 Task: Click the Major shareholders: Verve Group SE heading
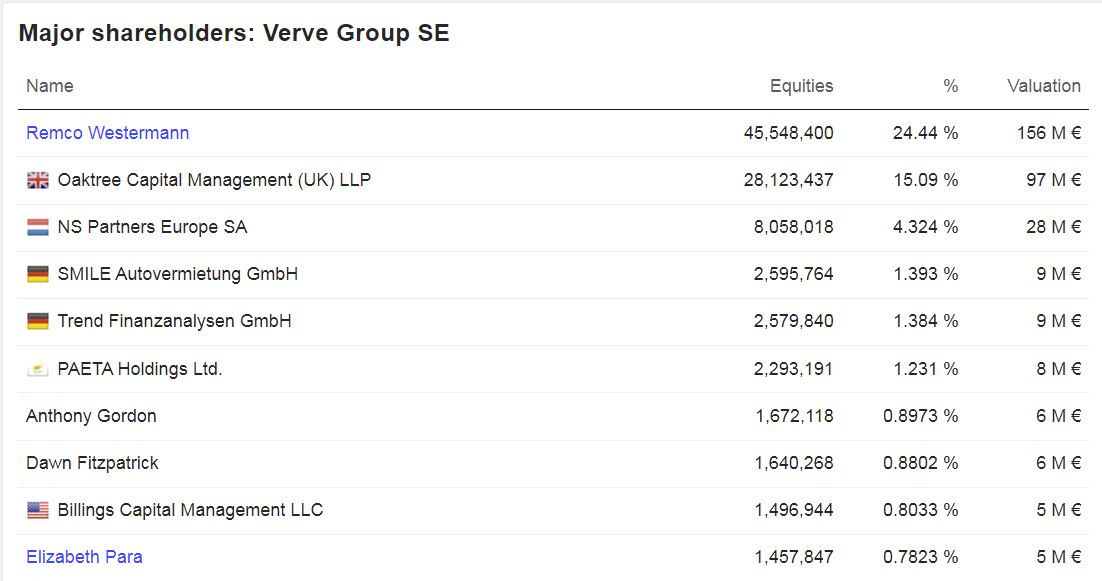click(234, 33)
